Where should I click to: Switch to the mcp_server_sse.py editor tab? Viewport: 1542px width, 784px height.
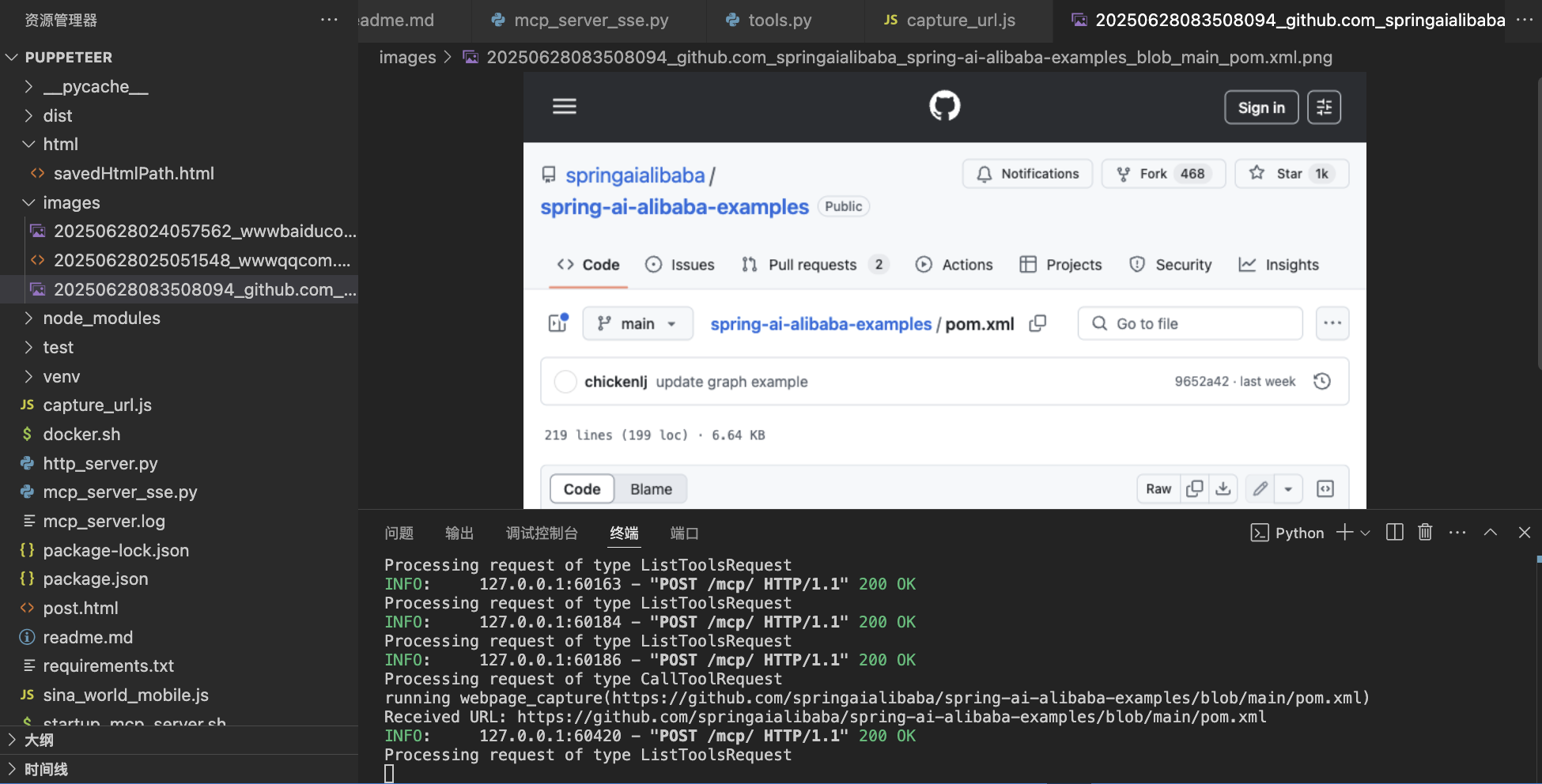click(588, 21)
